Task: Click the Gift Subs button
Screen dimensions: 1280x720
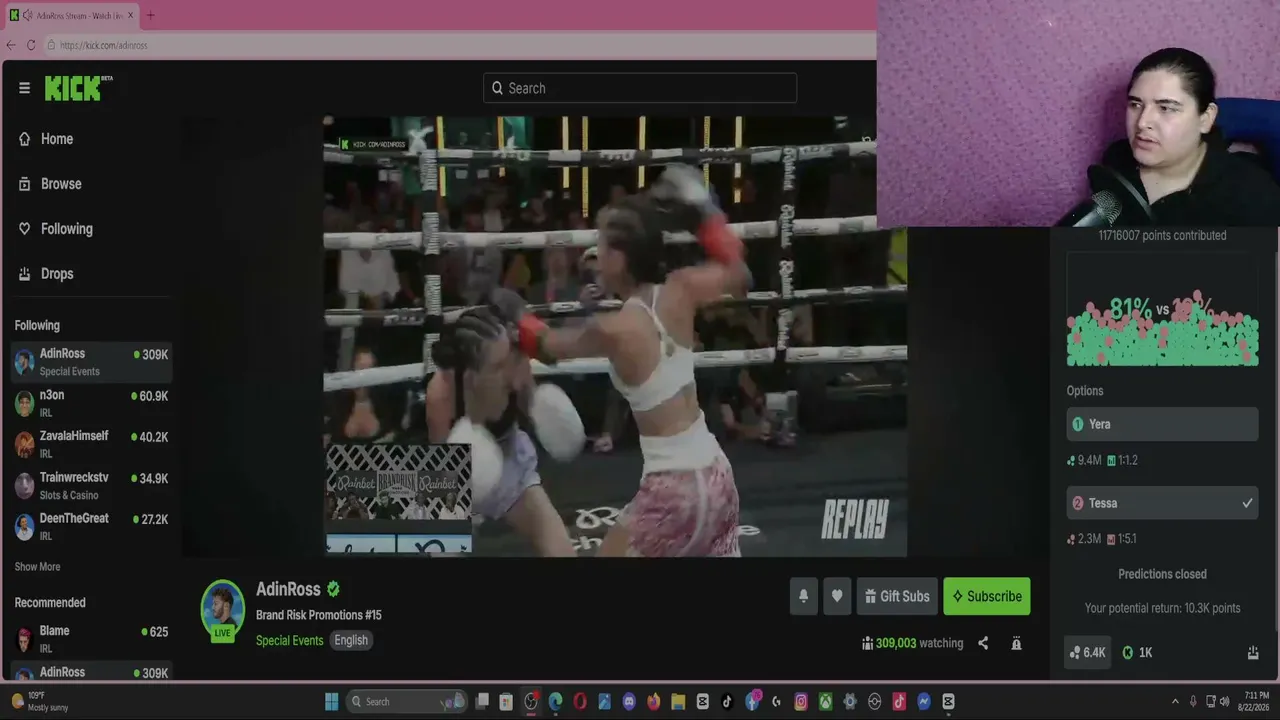Action: coord(897,596)
